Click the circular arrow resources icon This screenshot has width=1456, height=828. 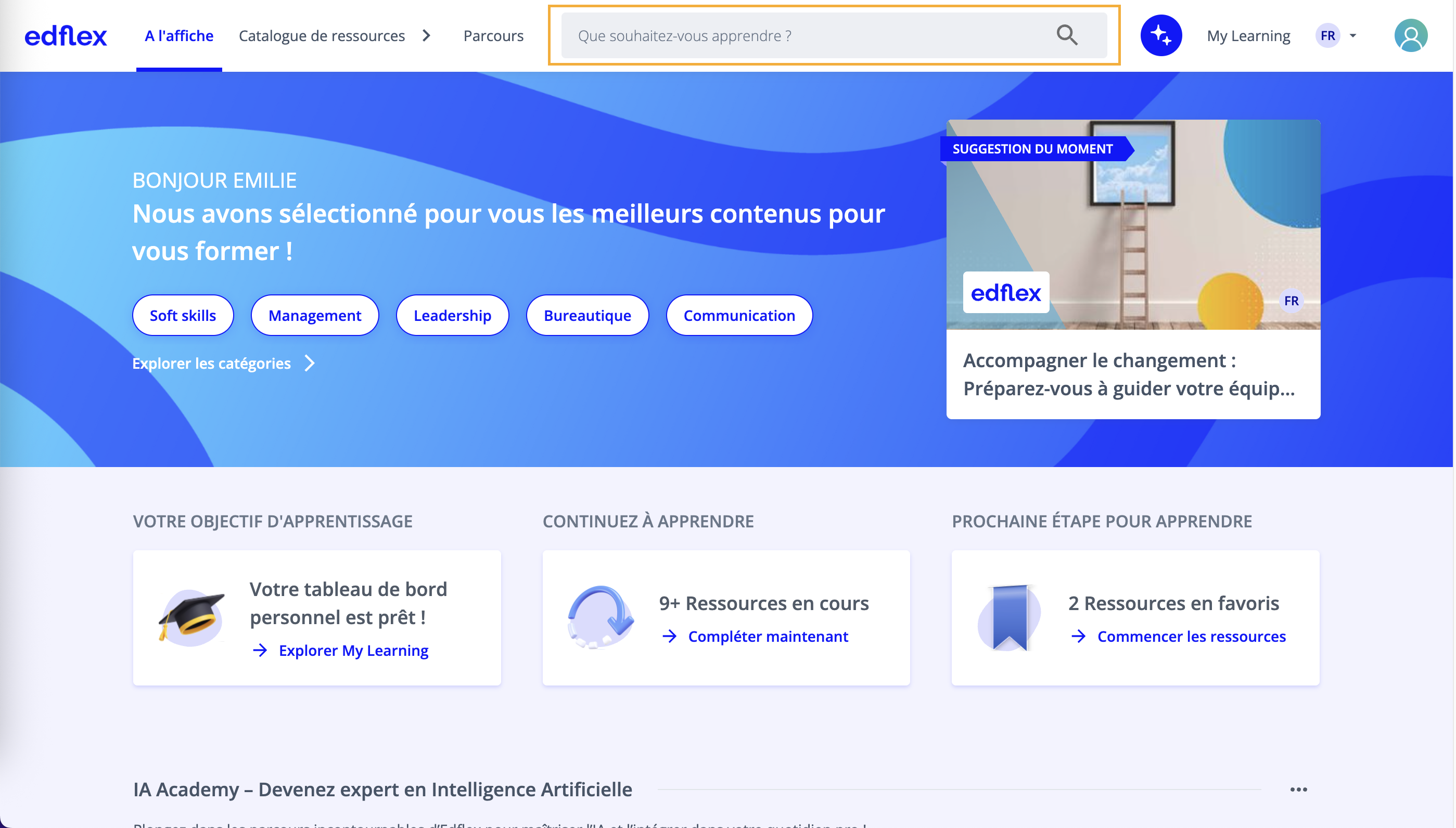click(601, 617)
